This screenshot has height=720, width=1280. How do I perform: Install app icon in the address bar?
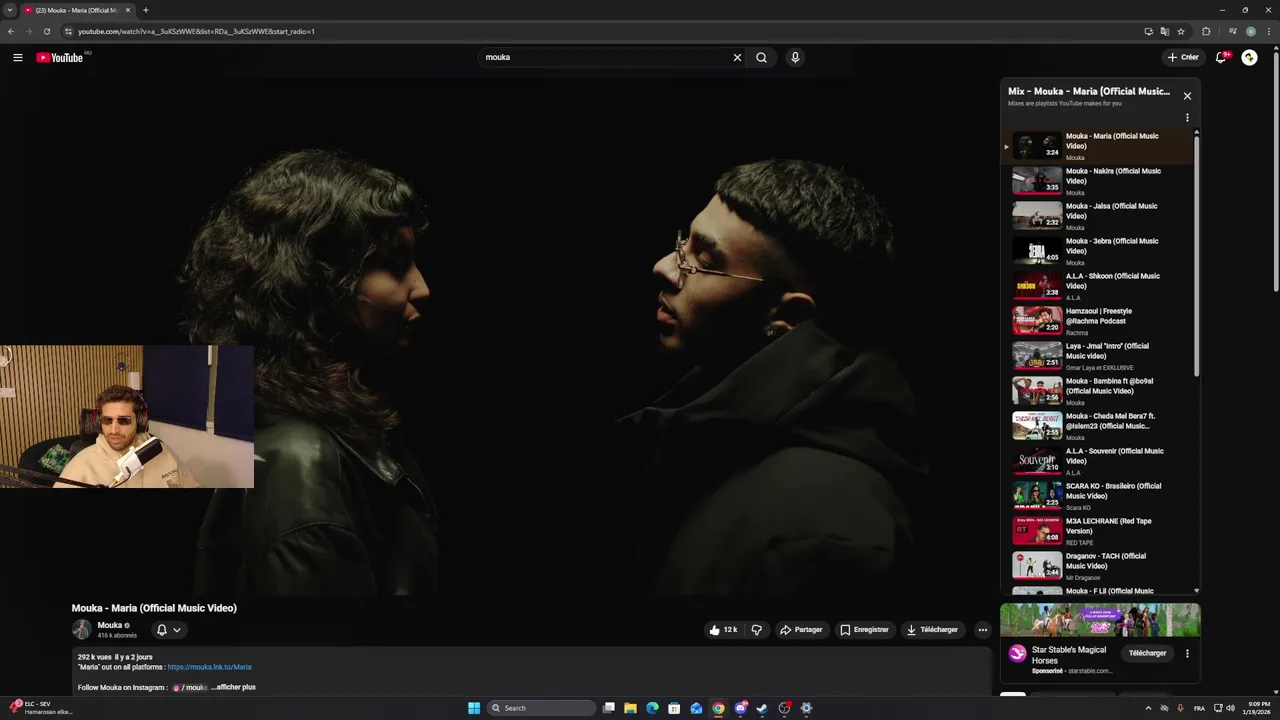[1148, 31]
